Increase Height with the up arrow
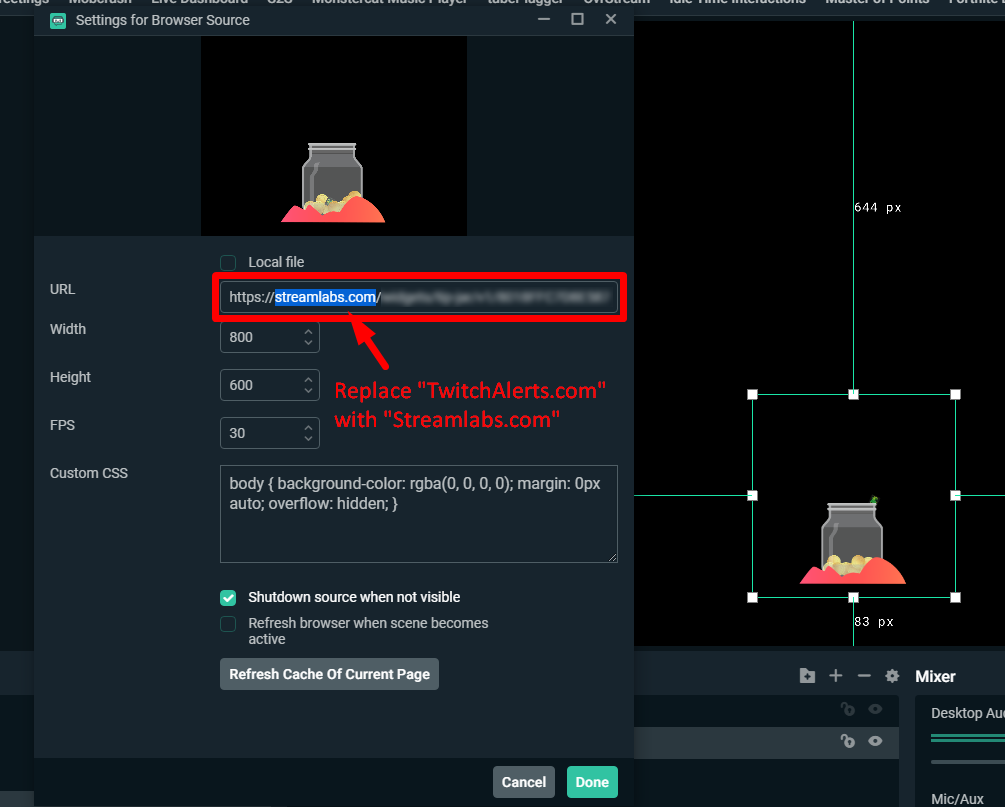 click(x=308, y=379)
